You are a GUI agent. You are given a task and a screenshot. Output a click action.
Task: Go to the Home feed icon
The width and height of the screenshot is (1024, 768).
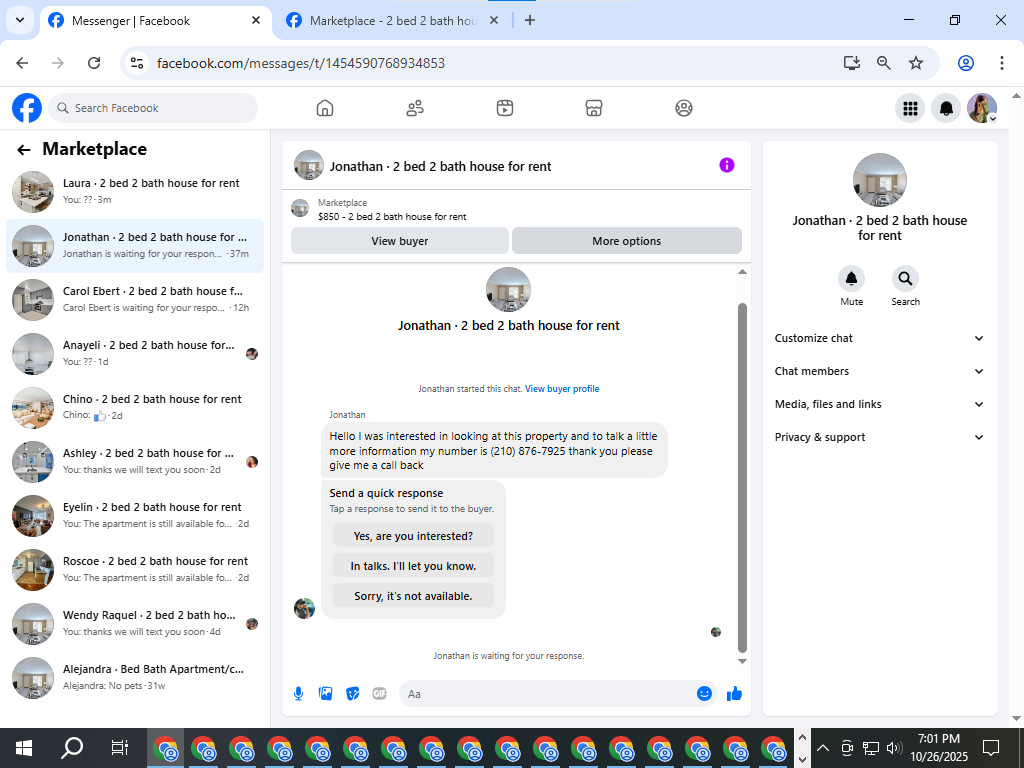tap(325, 108)
